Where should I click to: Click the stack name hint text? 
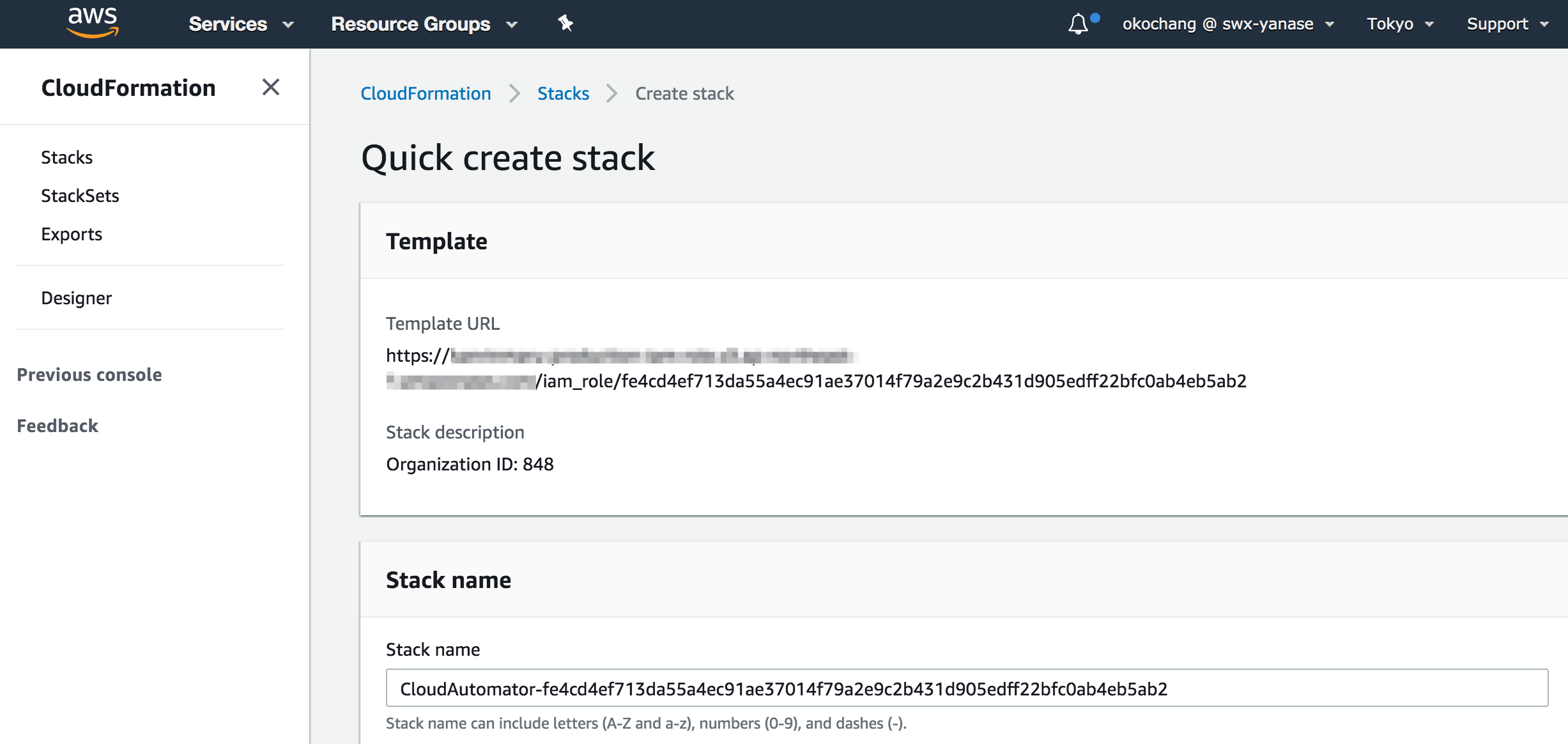click(646, 723)
